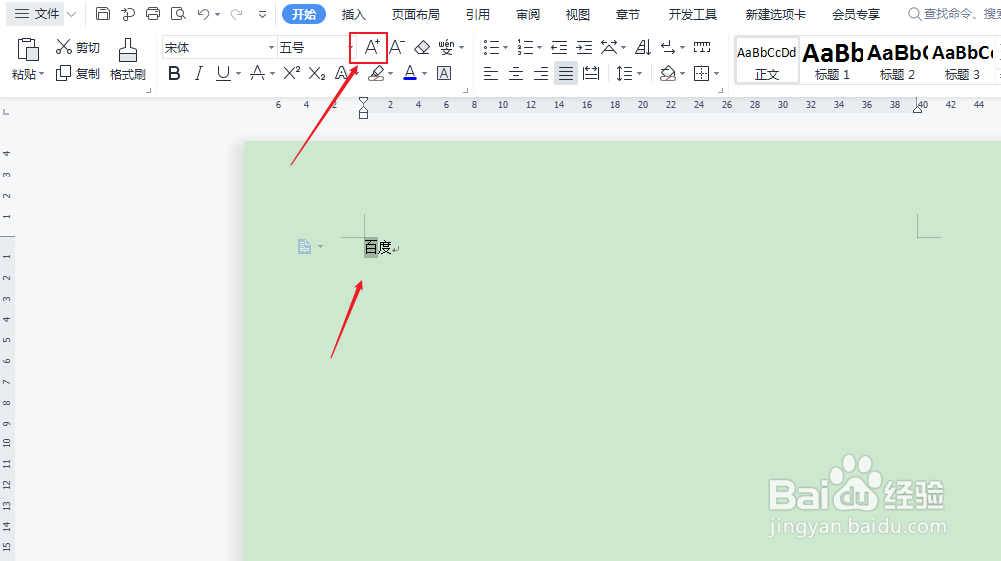The image size is (1001, 561).
Task: Click the line spacing icon
Action: tap(624, 73)
